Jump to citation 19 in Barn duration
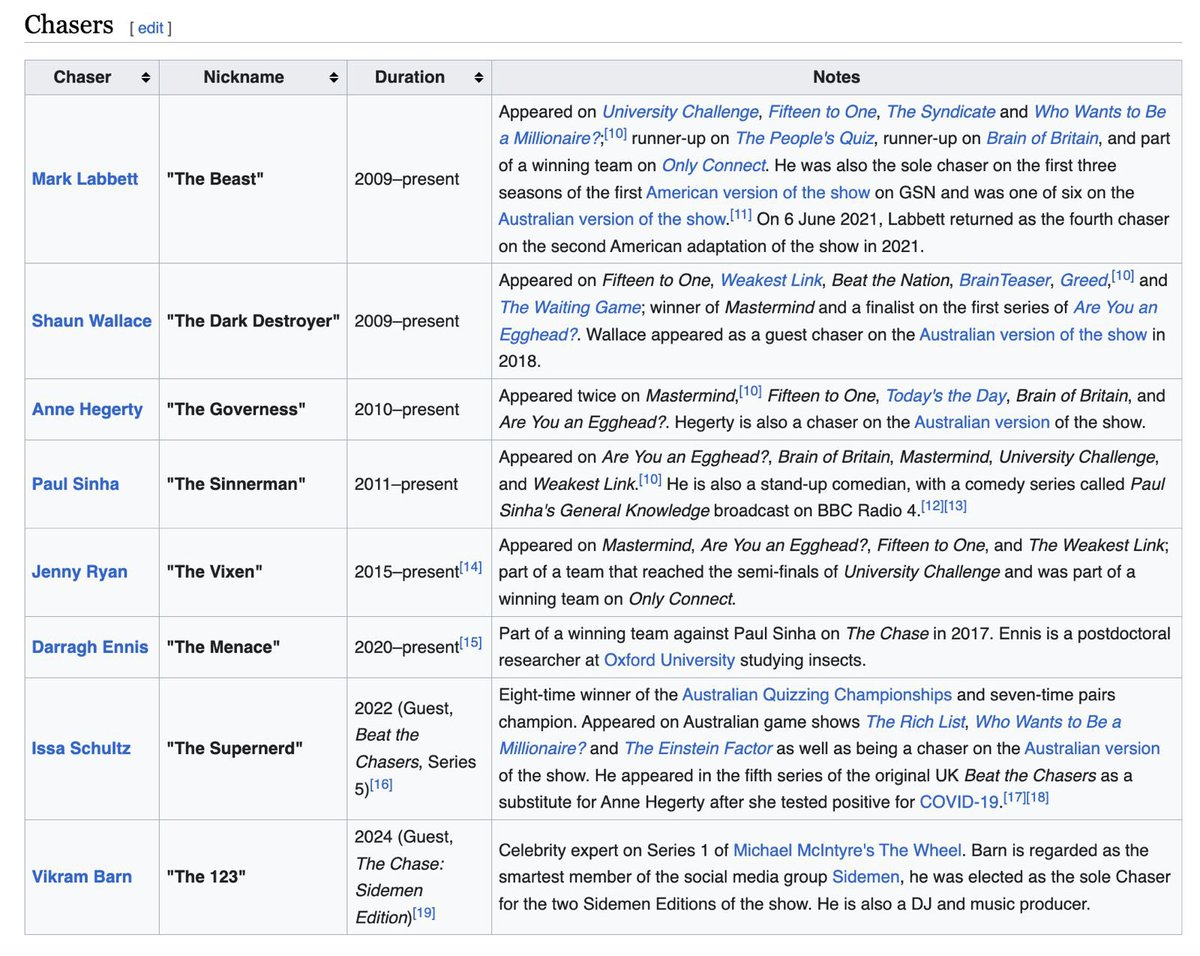The height and width of the screenshot is (956, 1200). click(423, 913)
